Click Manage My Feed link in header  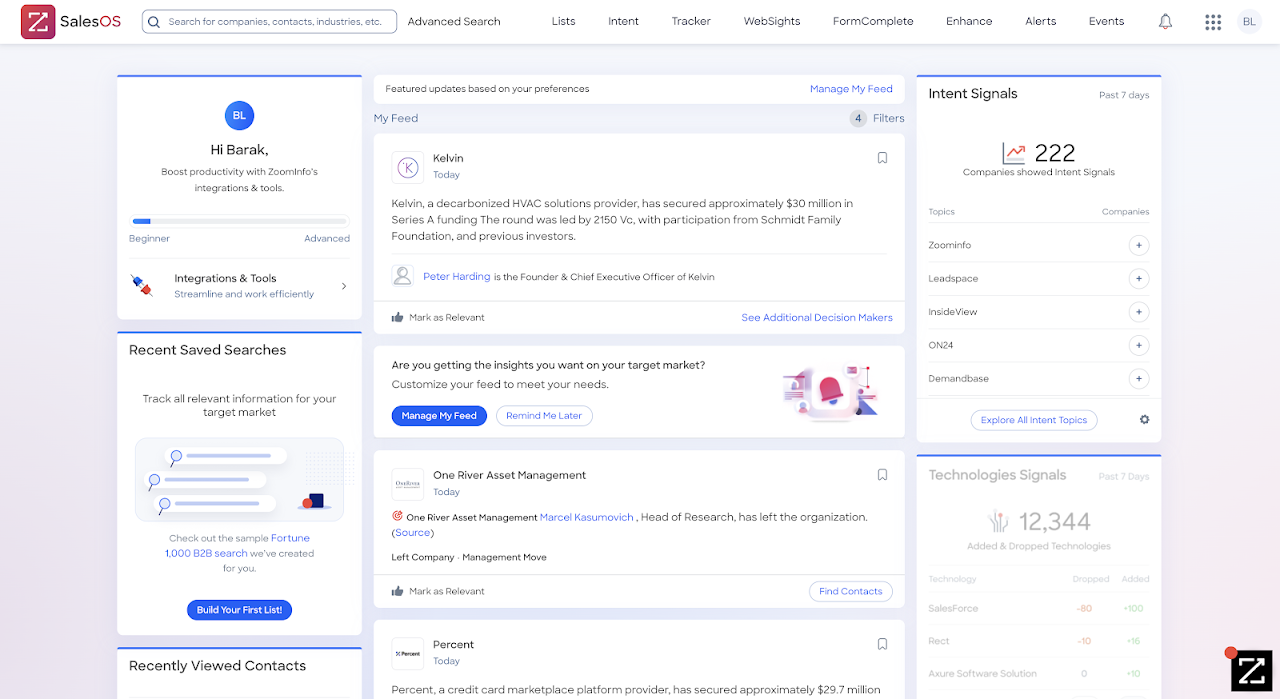click(851, 89)
